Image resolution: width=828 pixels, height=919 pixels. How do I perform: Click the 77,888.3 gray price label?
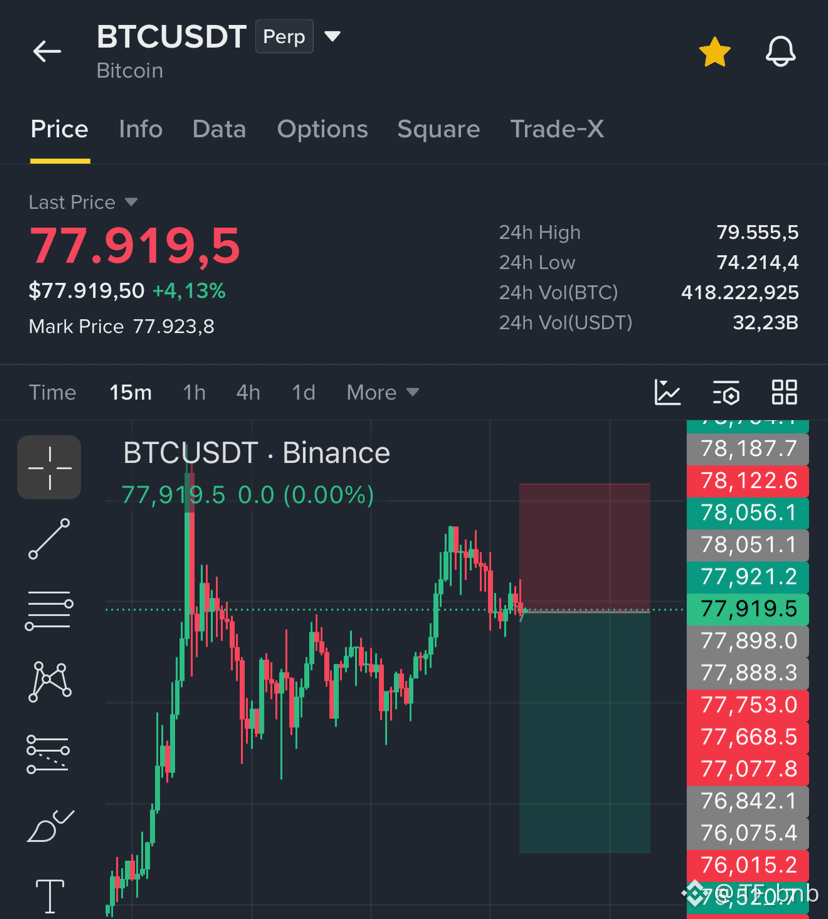pos(748,673)
